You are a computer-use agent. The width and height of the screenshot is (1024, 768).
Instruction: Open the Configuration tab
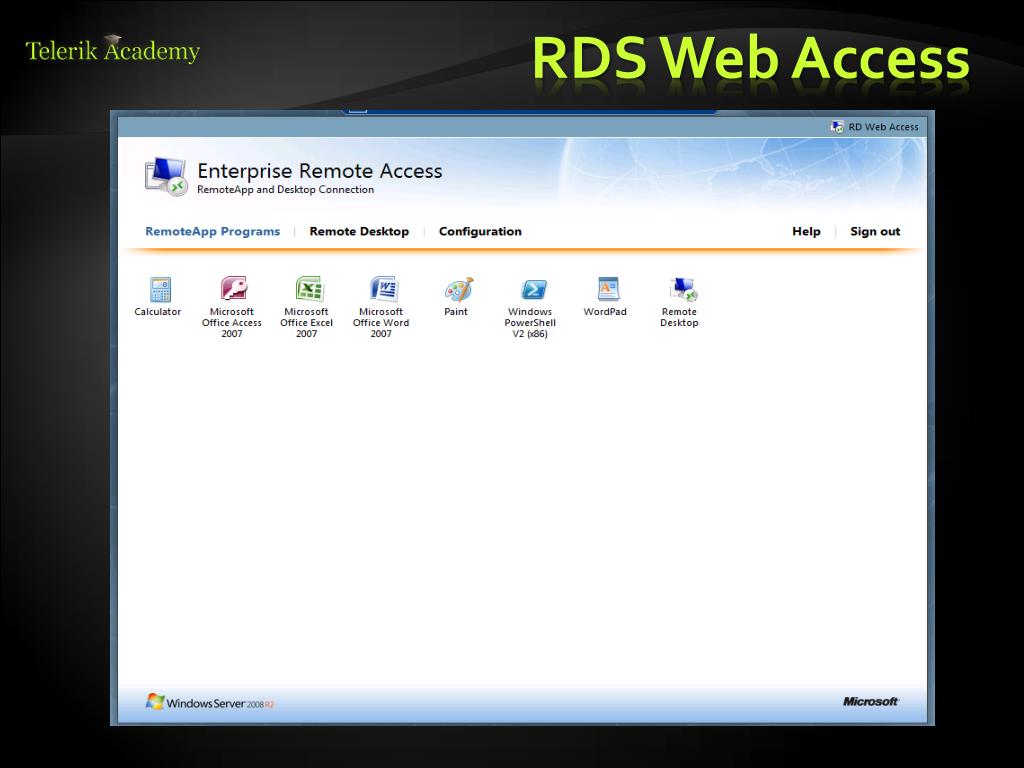tap(480, 231)
